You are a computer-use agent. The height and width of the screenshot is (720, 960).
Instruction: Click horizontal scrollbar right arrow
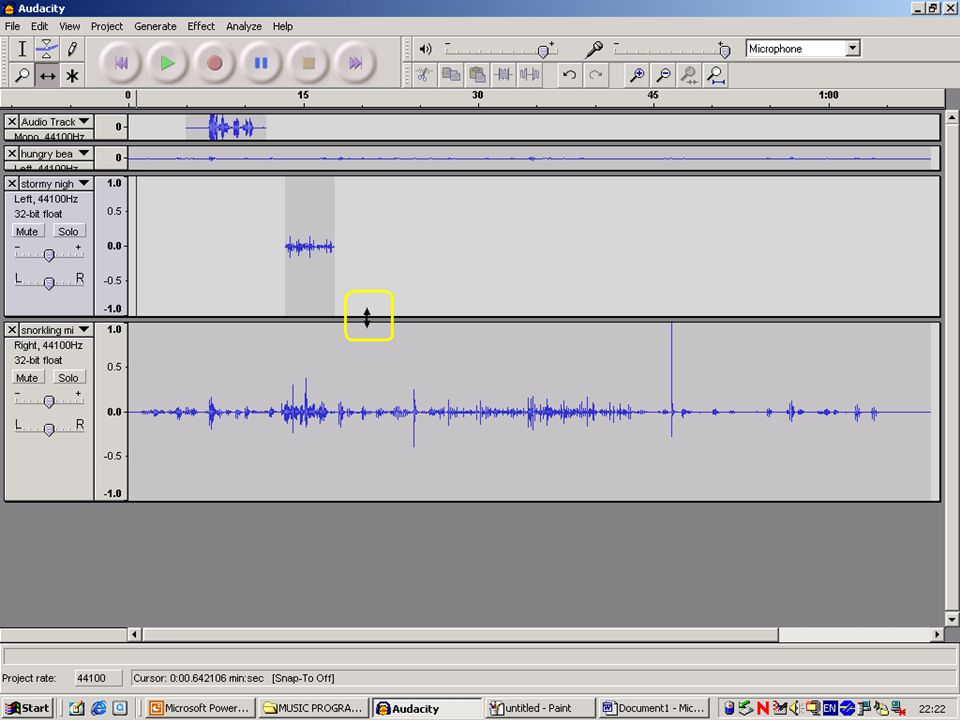pyautogui.click(x=937, y=634)
